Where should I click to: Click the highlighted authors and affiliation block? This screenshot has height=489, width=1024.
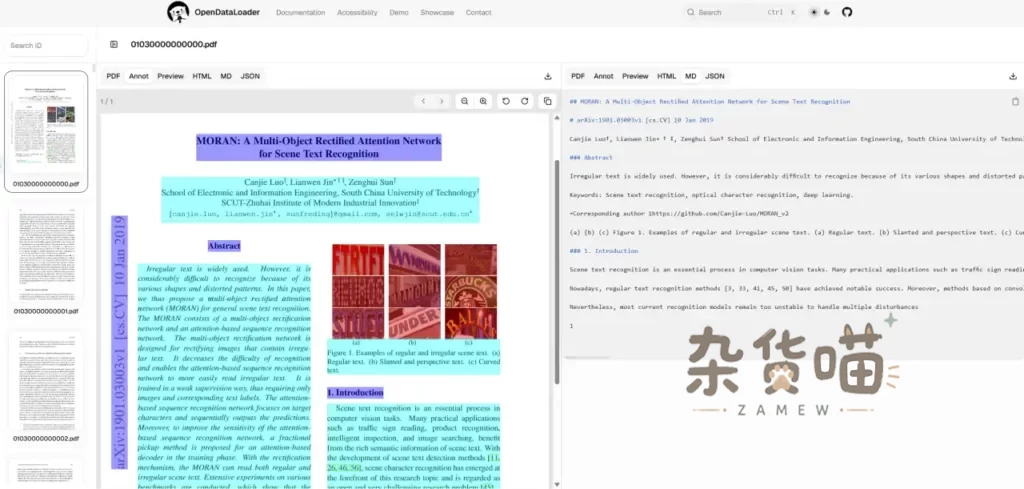pos(320,198)
